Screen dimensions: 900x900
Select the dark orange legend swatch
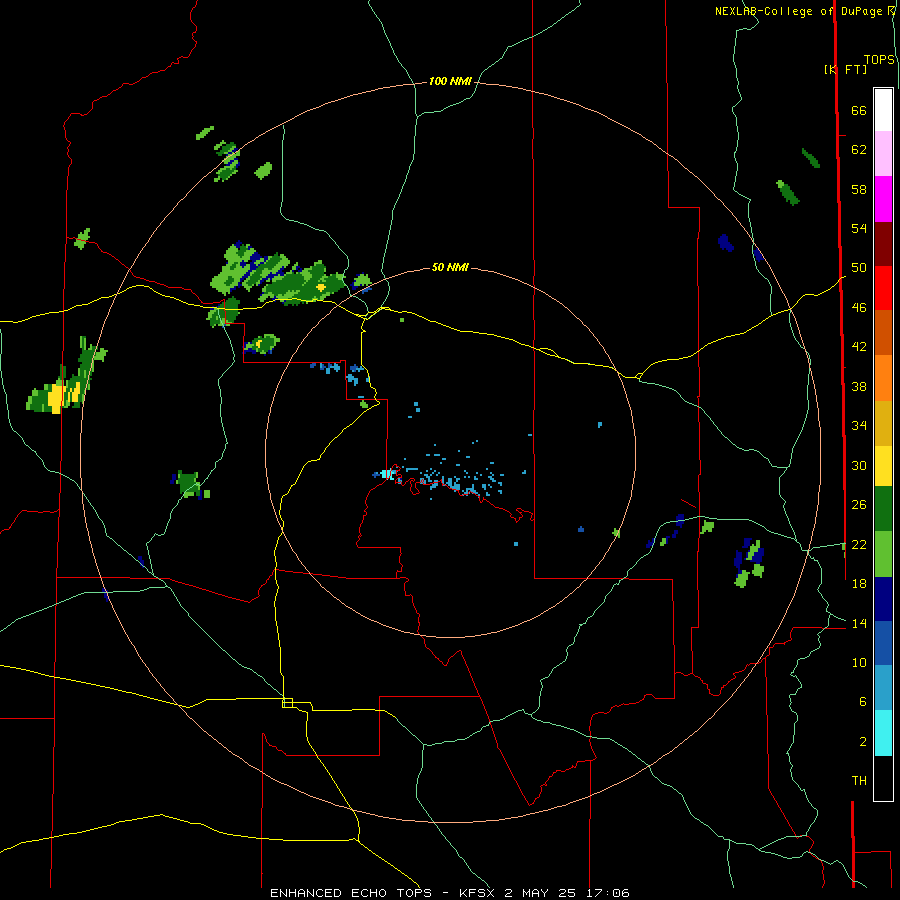883,333
